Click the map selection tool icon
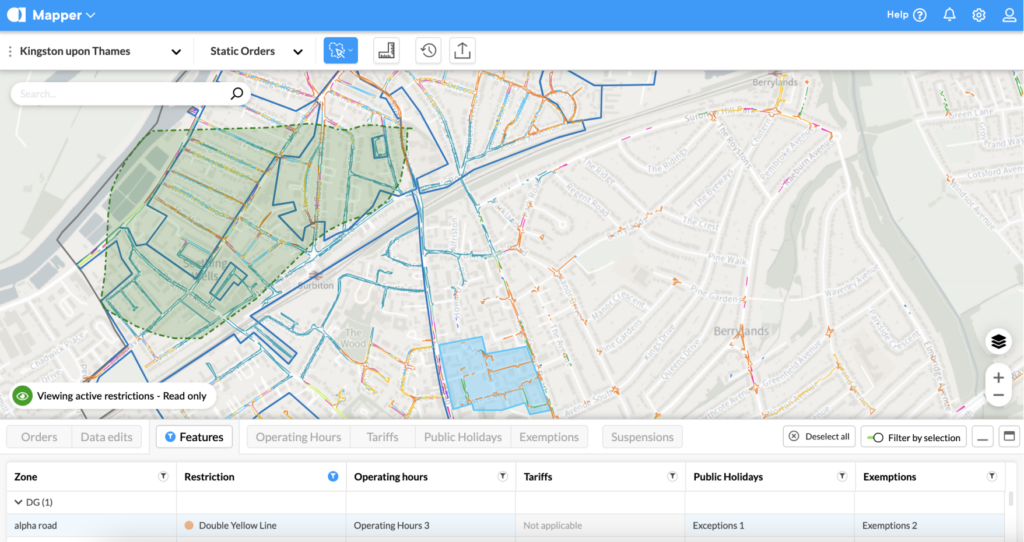1024x542 pixels. (x=340, y=51)
